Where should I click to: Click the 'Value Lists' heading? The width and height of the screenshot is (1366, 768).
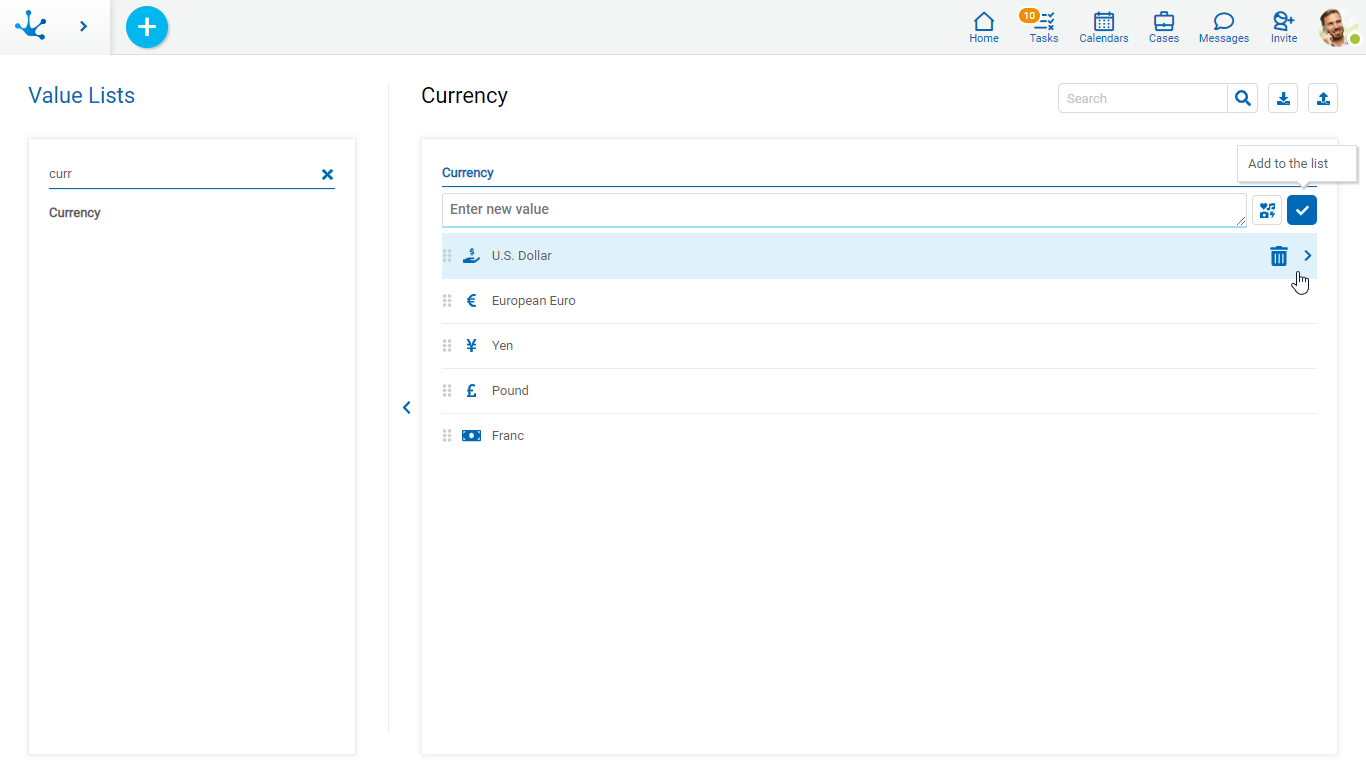(x=82, y=96)
